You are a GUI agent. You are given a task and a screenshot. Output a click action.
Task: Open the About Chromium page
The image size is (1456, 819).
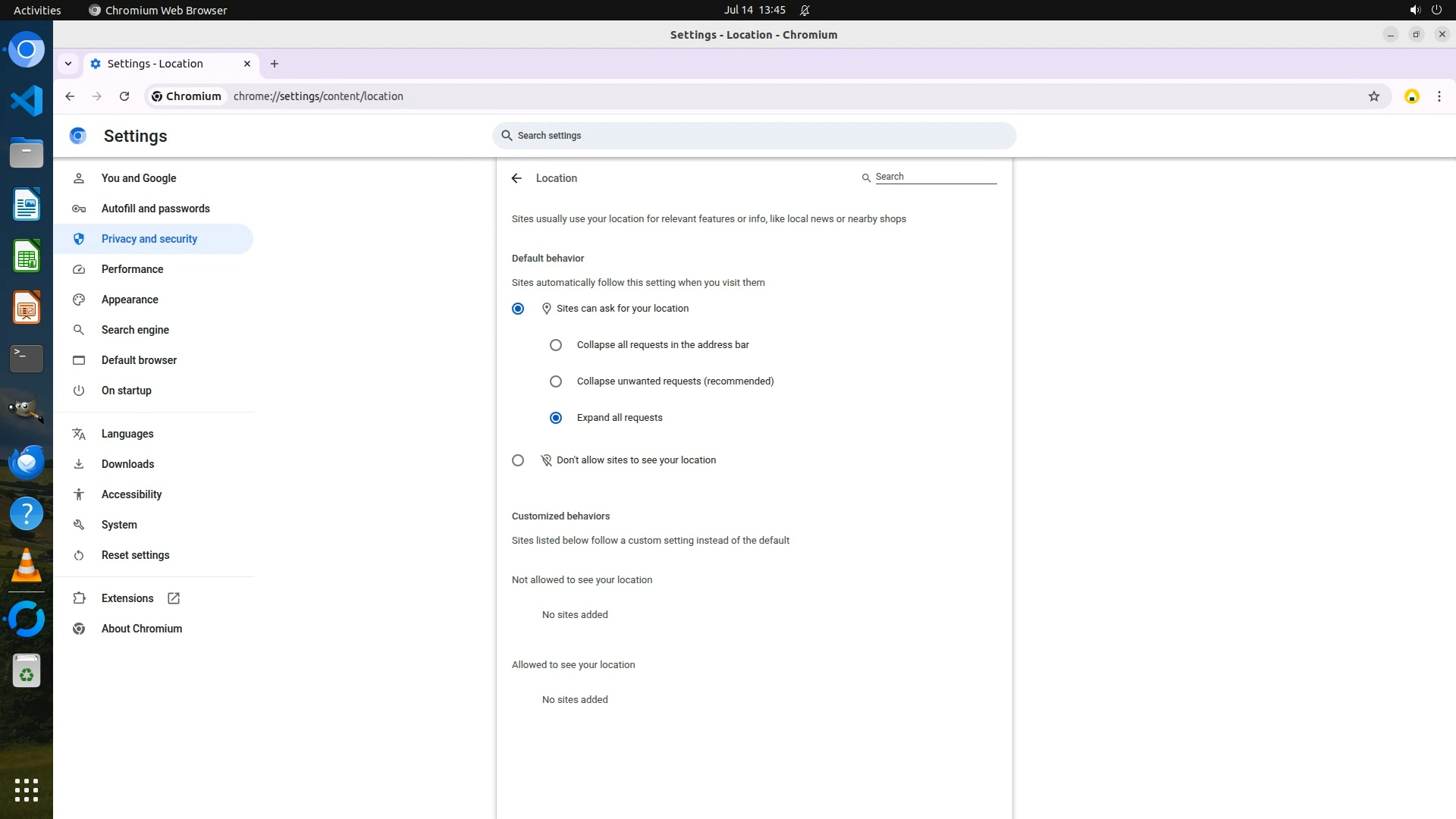pos(141,629)
